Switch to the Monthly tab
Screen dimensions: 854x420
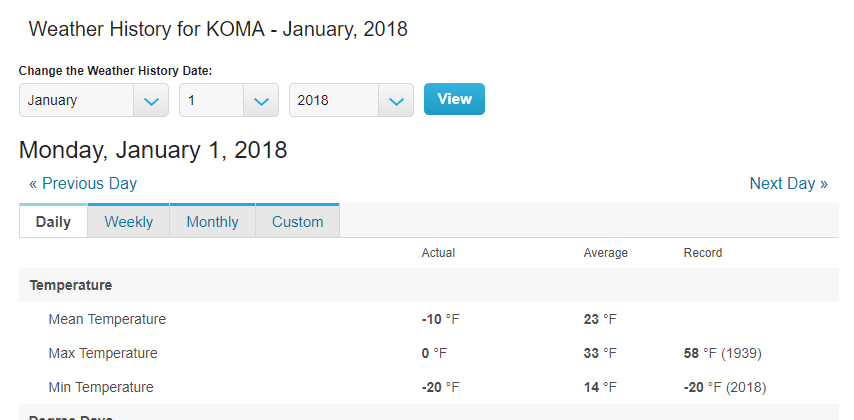tap(212, 222)
